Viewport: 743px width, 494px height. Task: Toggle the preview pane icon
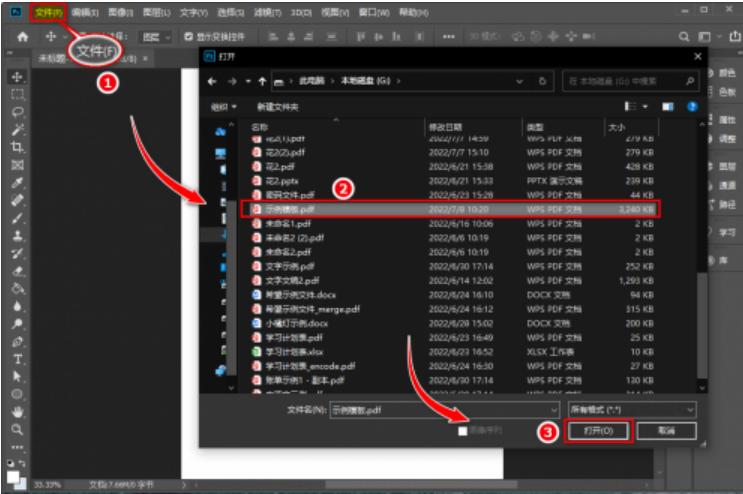click(668, 107)
